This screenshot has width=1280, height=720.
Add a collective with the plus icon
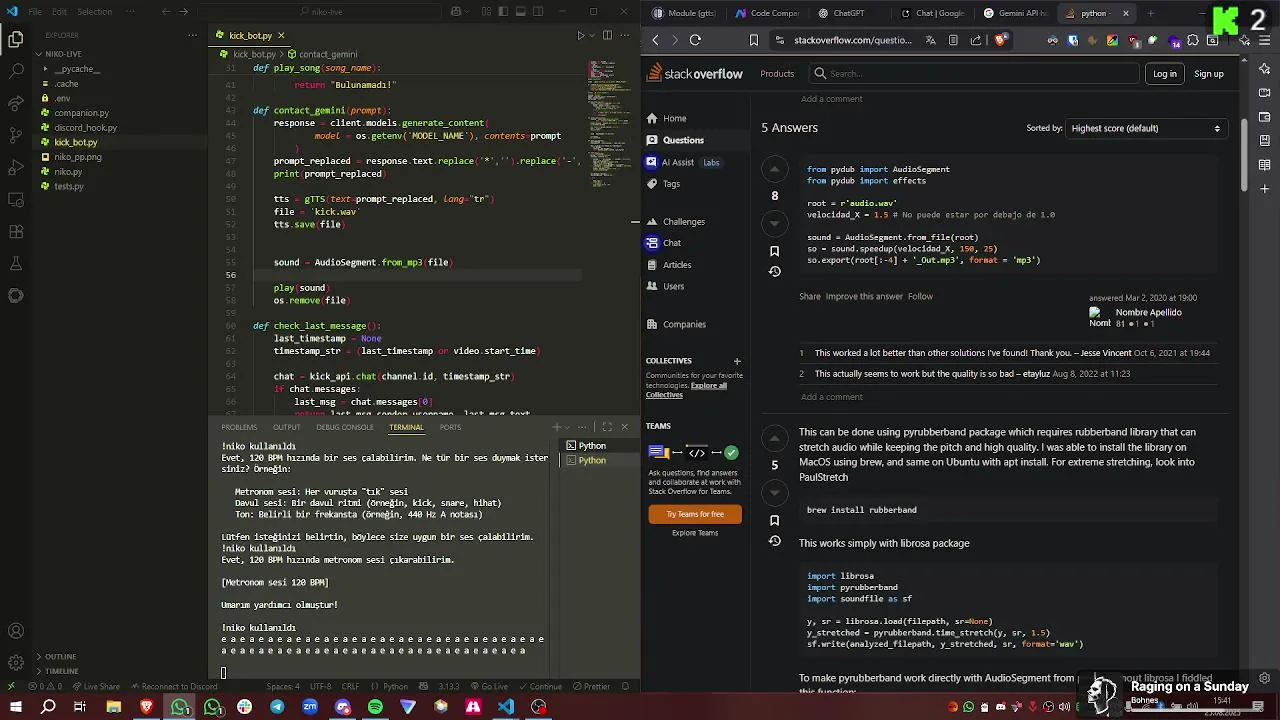pyautogui.click(x=737, y=361)
